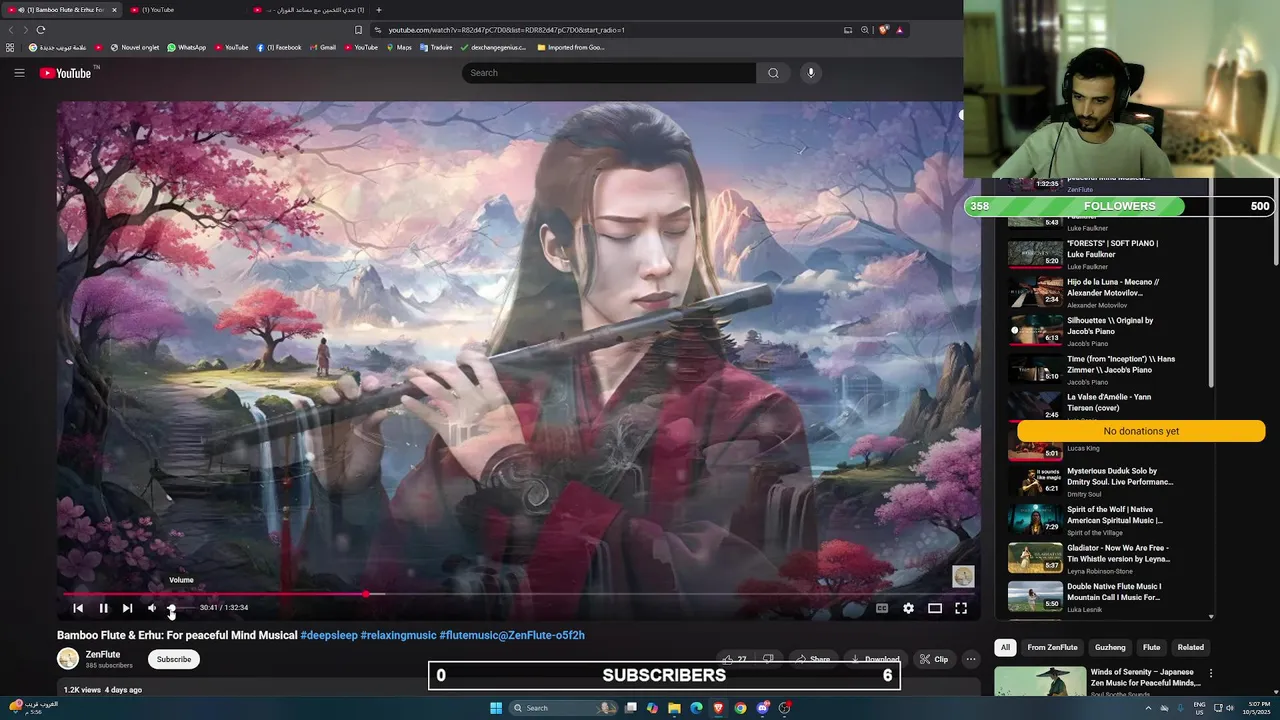Open ZenFlute channel avatar
Screen dimensions: 1280x720
pyautogui.click(x=68, y=659)
